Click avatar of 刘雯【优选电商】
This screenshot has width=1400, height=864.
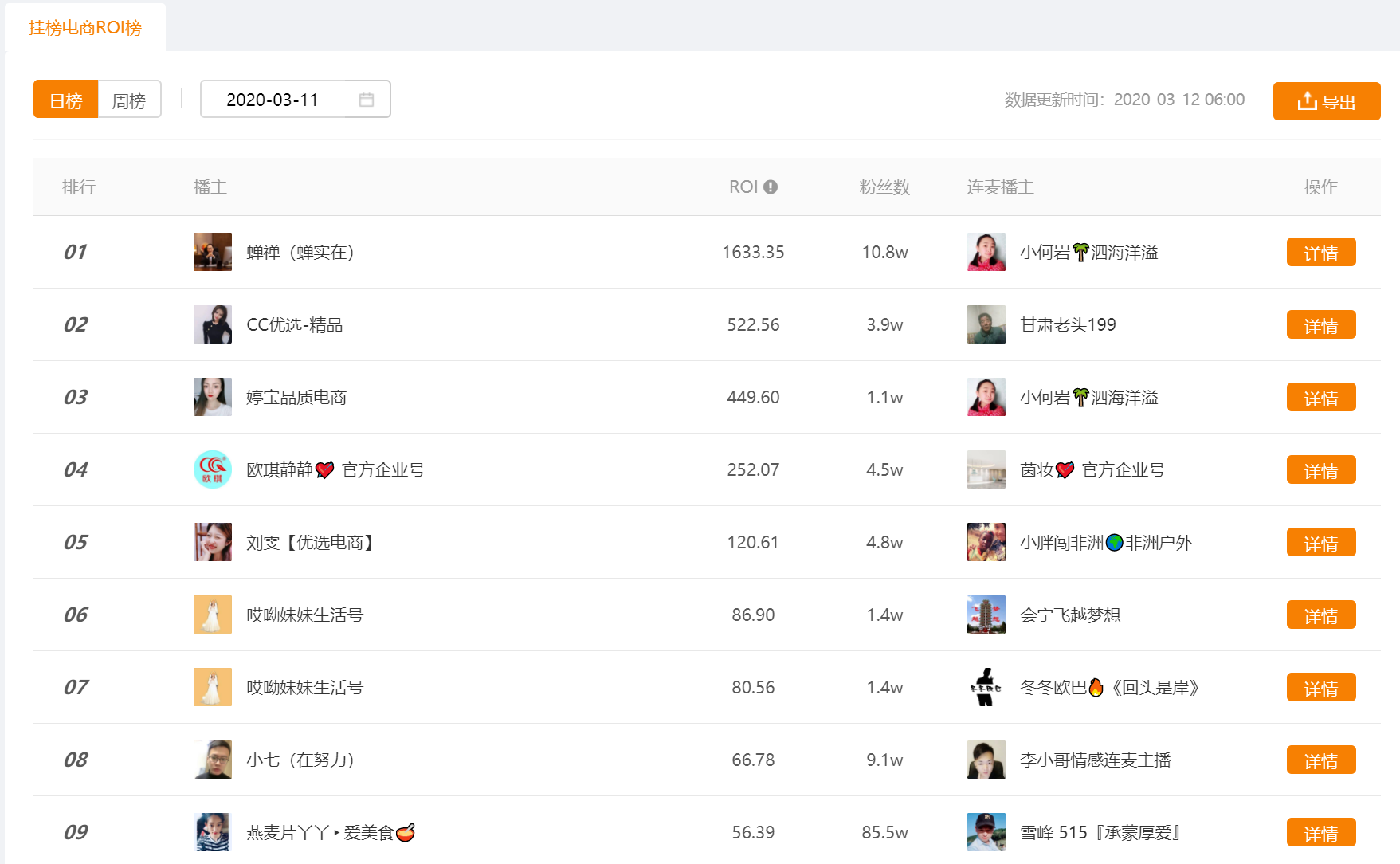pos(213,542)
